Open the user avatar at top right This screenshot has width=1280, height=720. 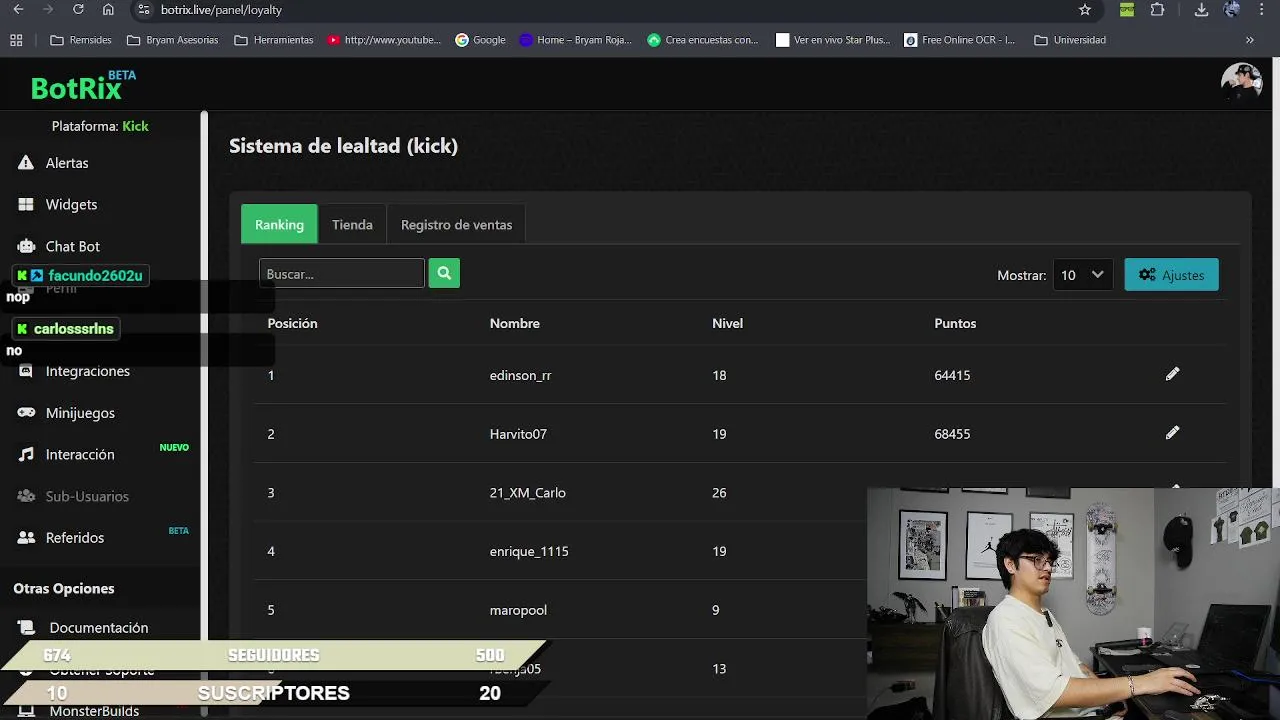[1241, 82]
